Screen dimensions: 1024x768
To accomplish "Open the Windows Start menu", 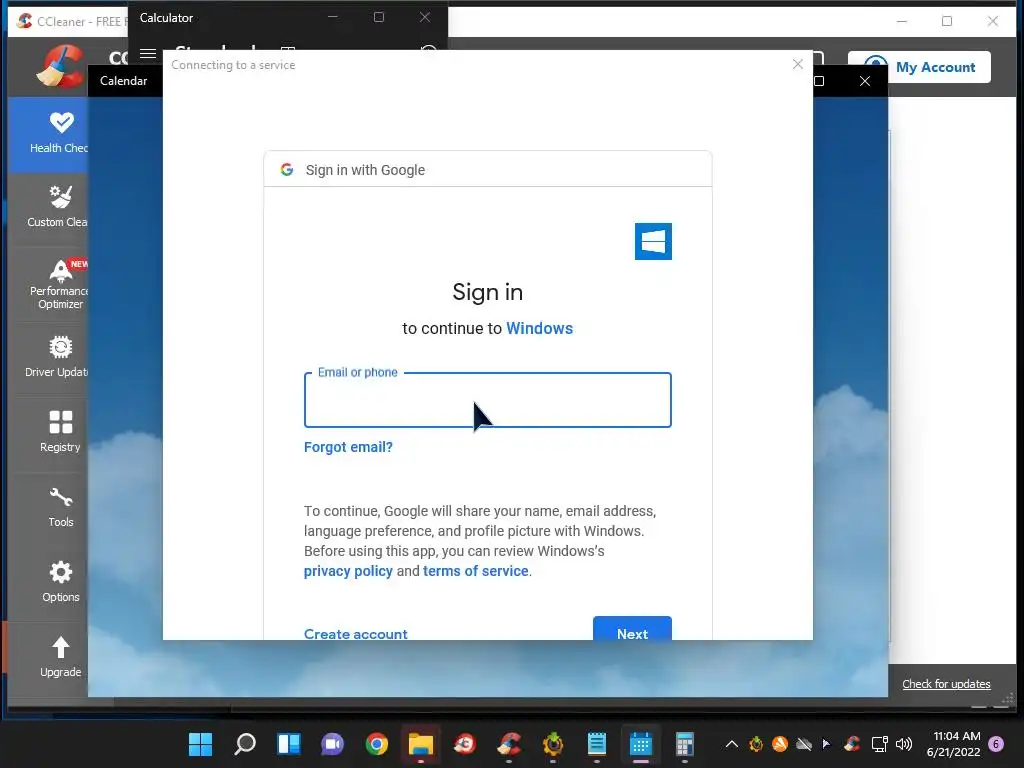I will click(200, 744).
